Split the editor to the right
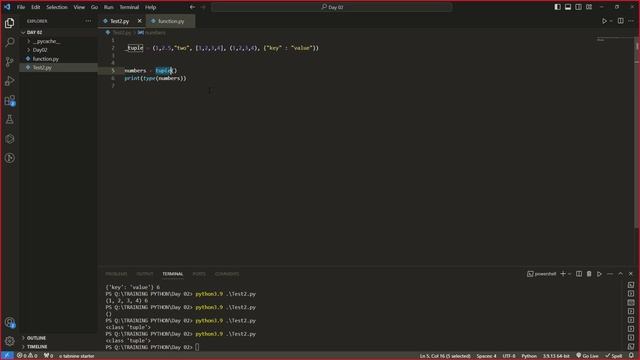This screenshot has width=640, height=360. click(x=620, y=21)
